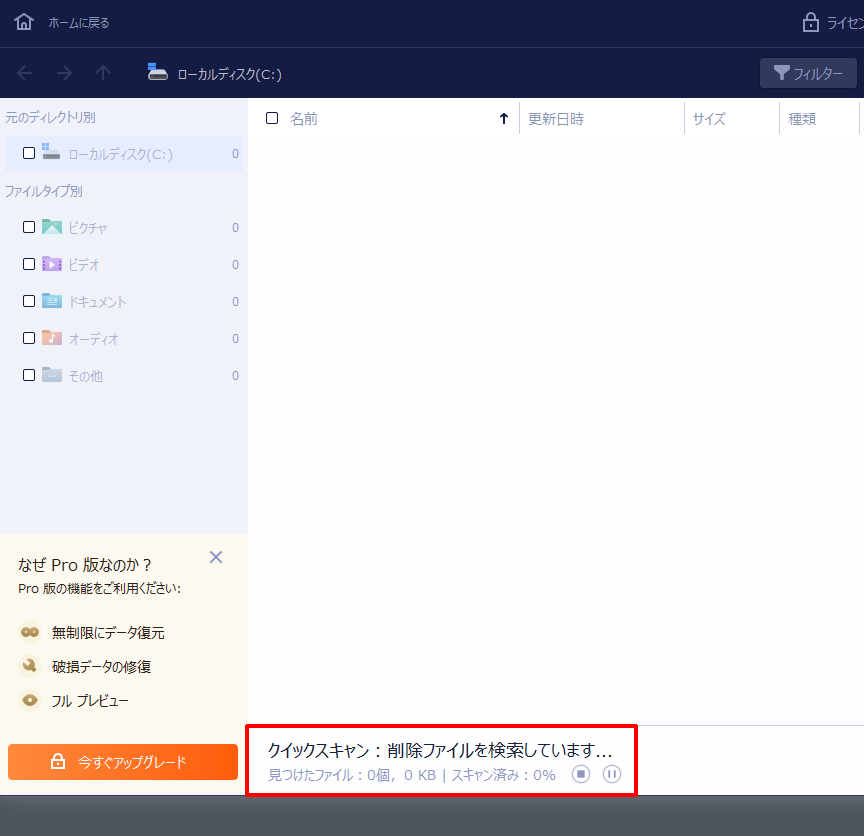Select the オーディオ file type
Viewport: 864px width, 836px height.
pyautogui.click(x=92, y=339)
